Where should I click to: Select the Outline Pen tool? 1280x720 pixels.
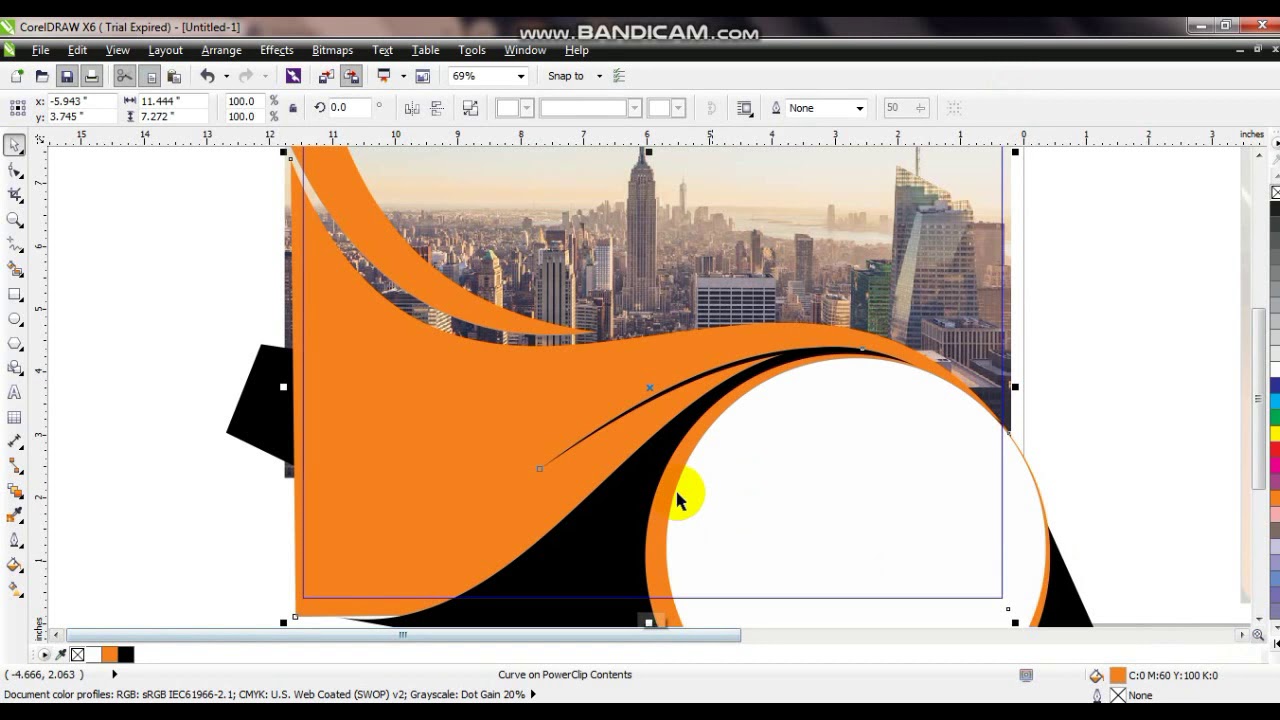[x=15, y=541]
